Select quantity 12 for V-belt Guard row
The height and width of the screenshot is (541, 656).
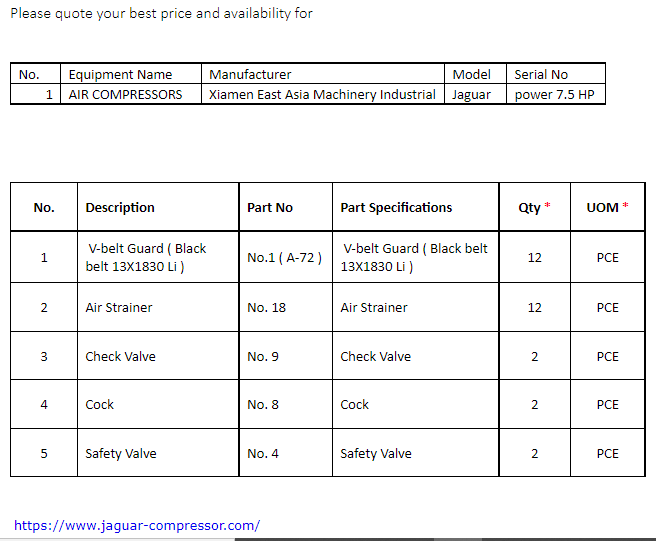click(535, 257)
